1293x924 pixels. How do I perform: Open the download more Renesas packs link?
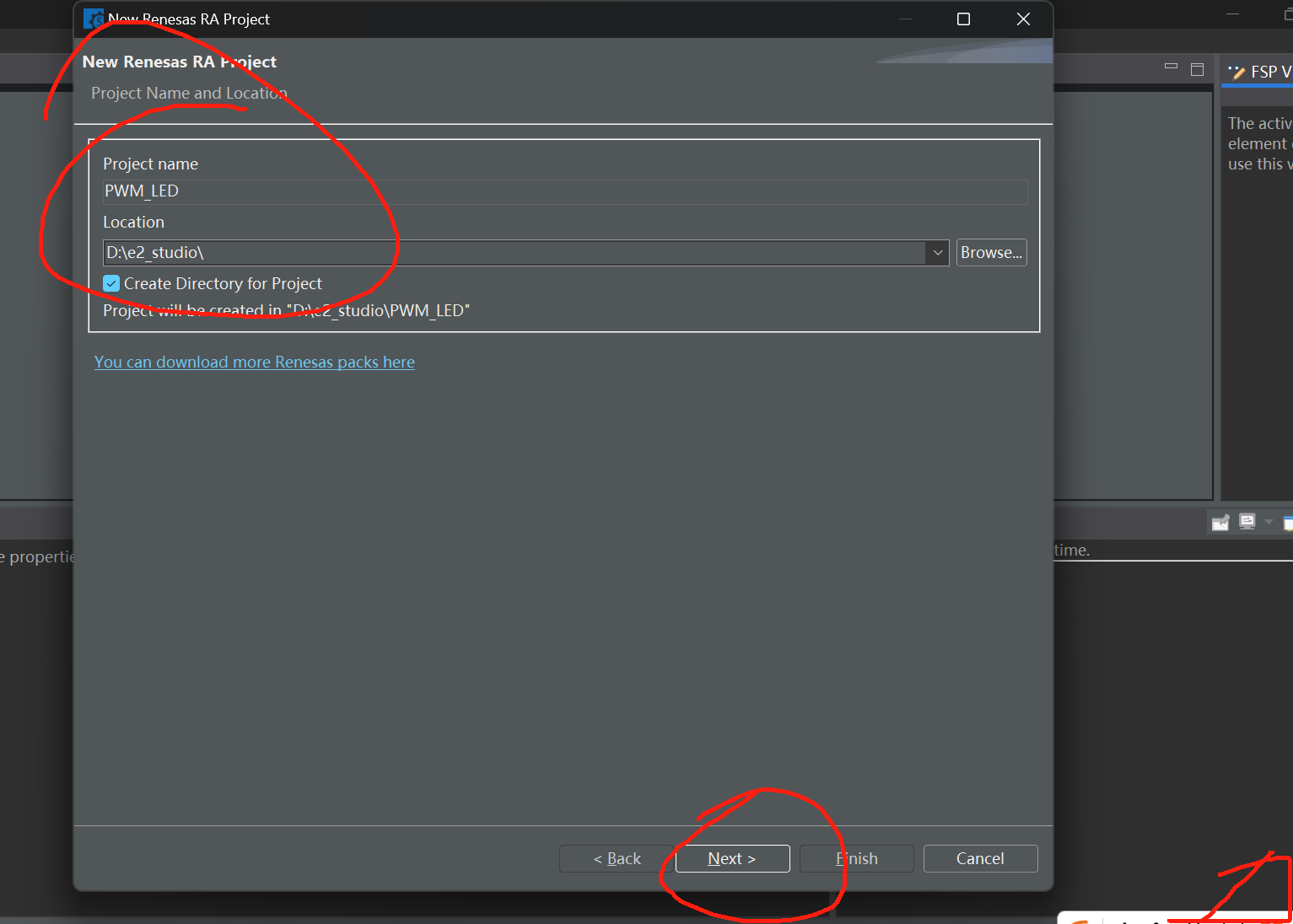(x=255, y=362)
